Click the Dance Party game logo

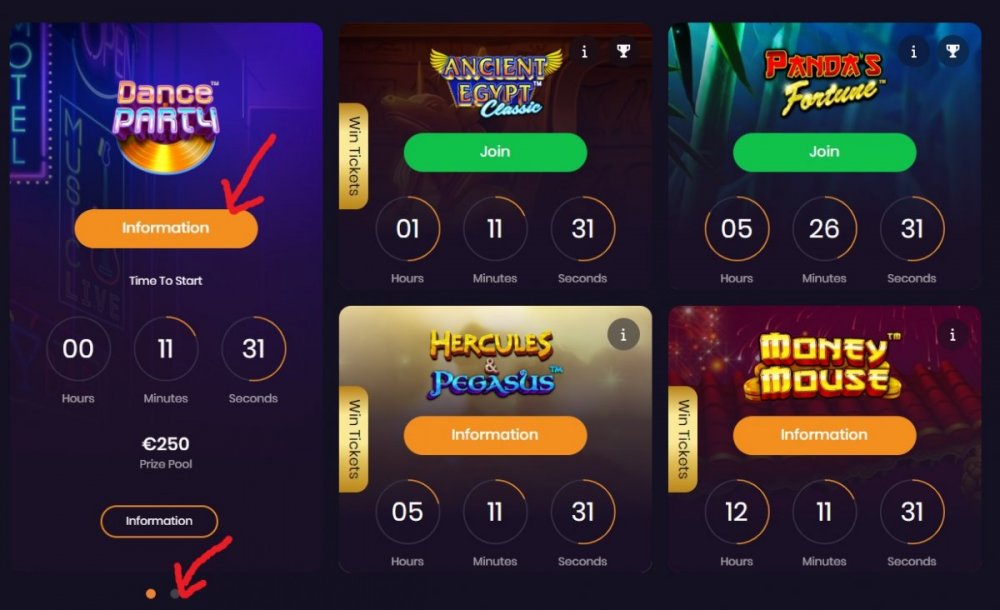[166, 126]
